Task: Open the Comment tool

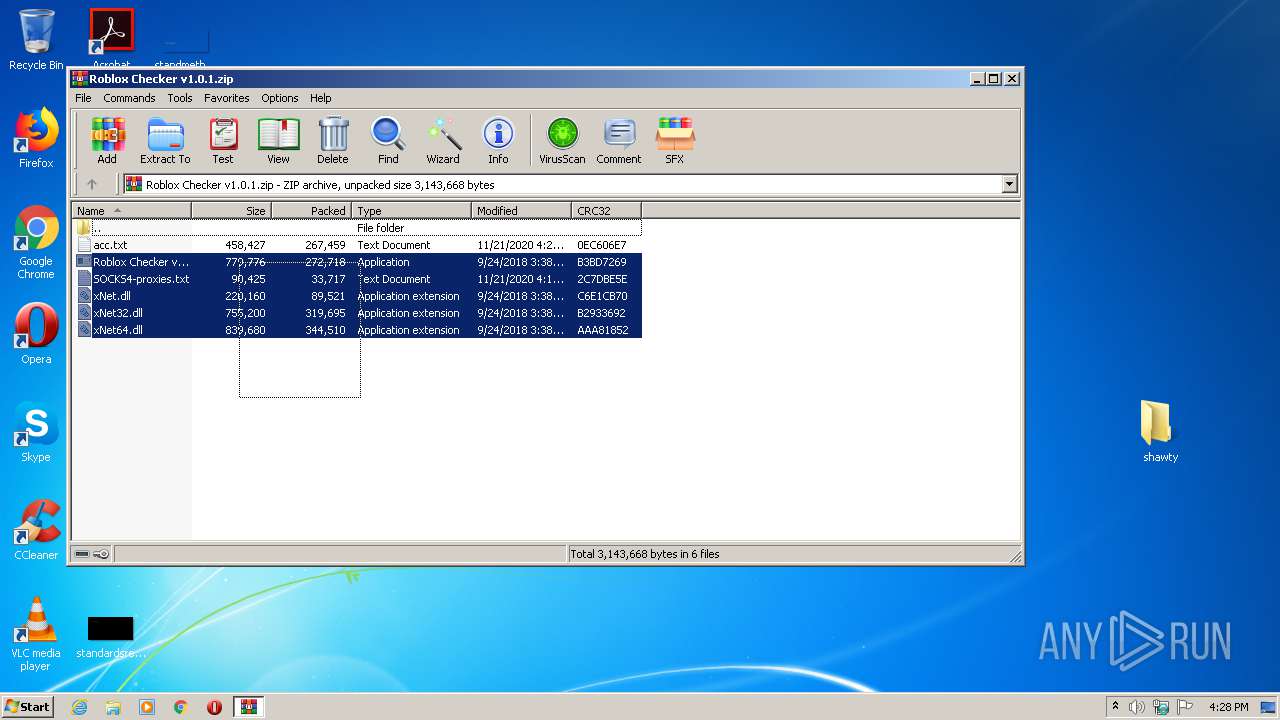Action: coord(619,141)
